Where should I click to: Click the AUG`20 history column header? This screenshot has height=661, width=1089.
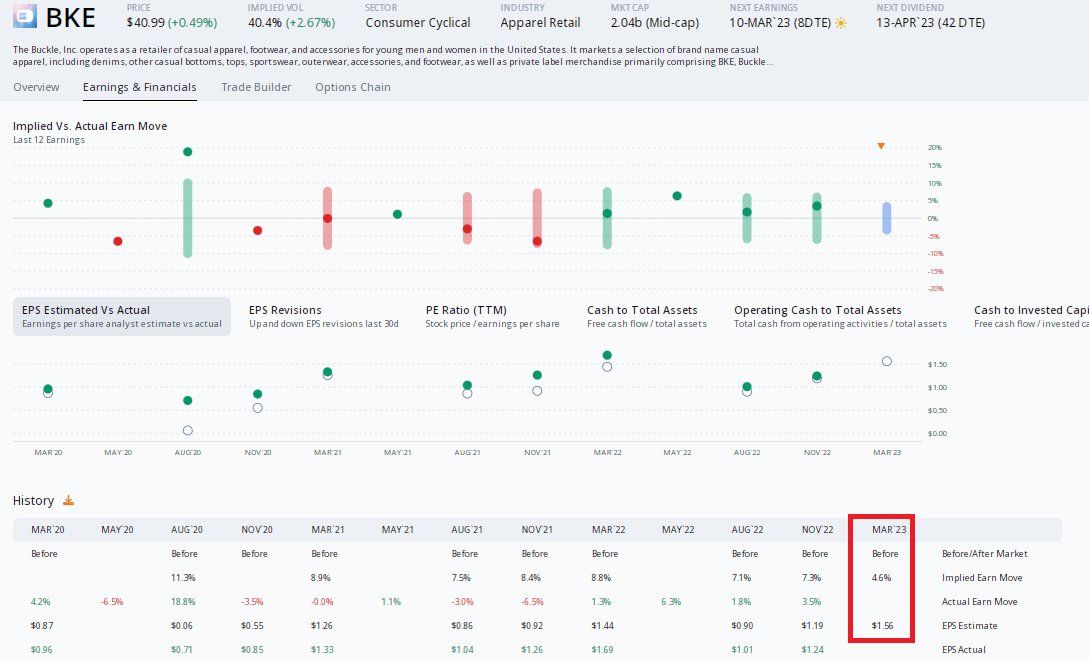coord(187,530)
